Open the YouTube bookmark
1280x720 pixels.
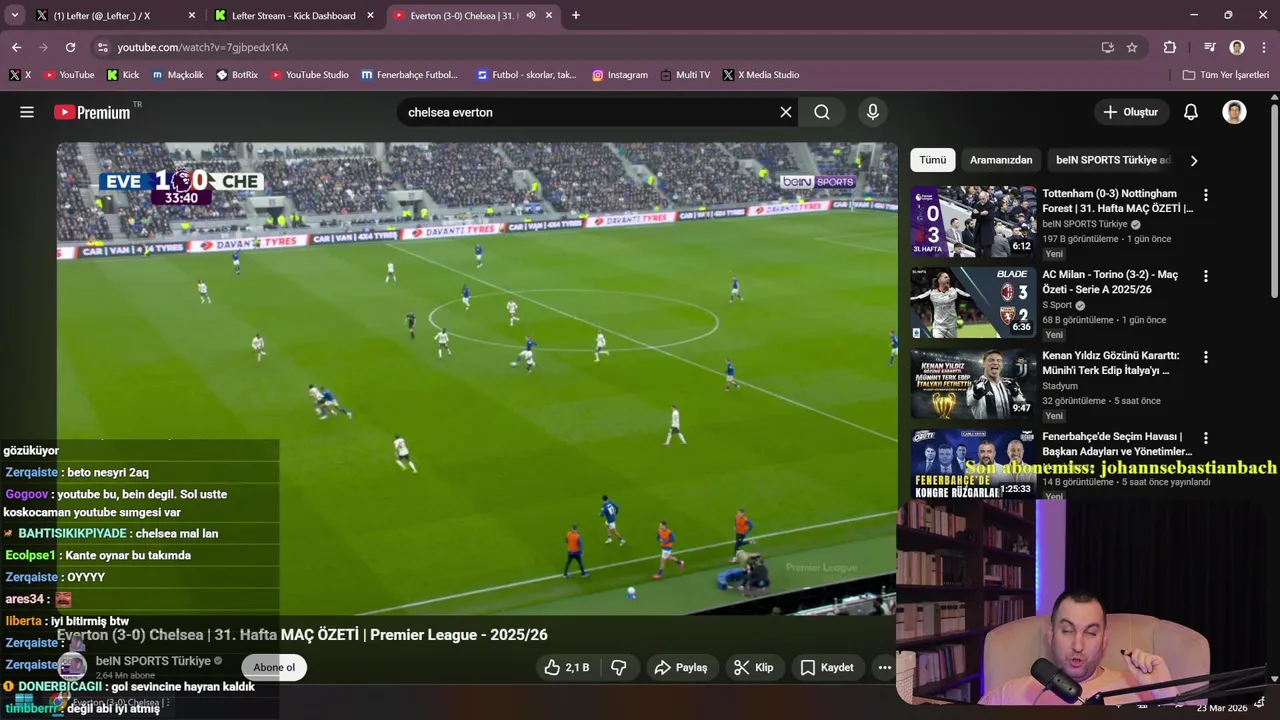(69, 75)
